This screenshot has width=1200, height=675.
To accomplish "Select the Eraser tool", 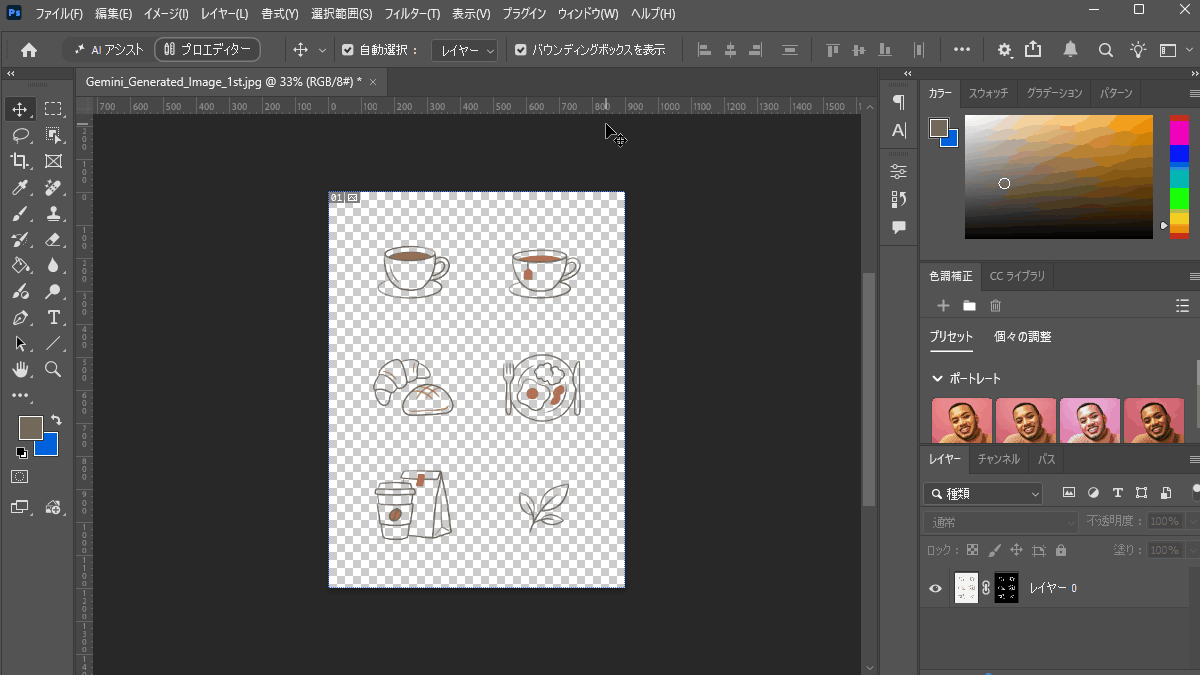I will (x=54, y=240).
